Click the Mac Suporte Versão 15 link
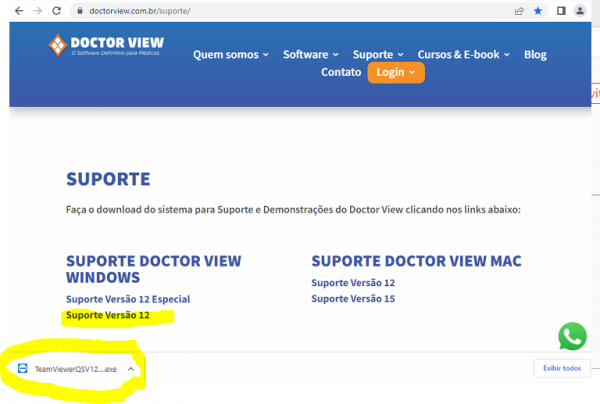Image resolution: width=600 pixels, height=404 pixels. point(353,299)
